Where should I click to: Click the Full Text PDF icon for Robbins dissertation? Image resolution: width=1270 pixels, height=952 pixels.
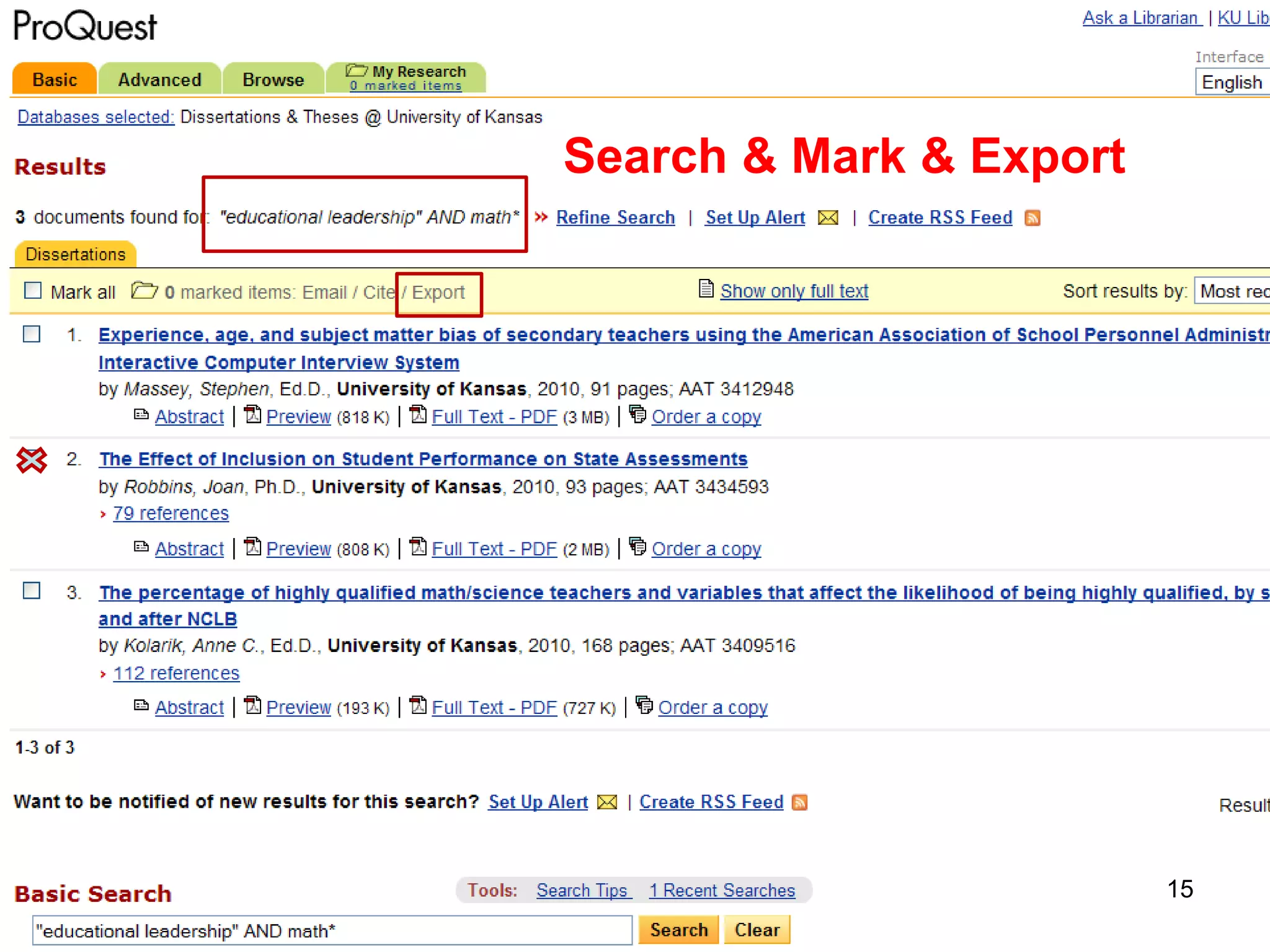click(x=419, y=546)
